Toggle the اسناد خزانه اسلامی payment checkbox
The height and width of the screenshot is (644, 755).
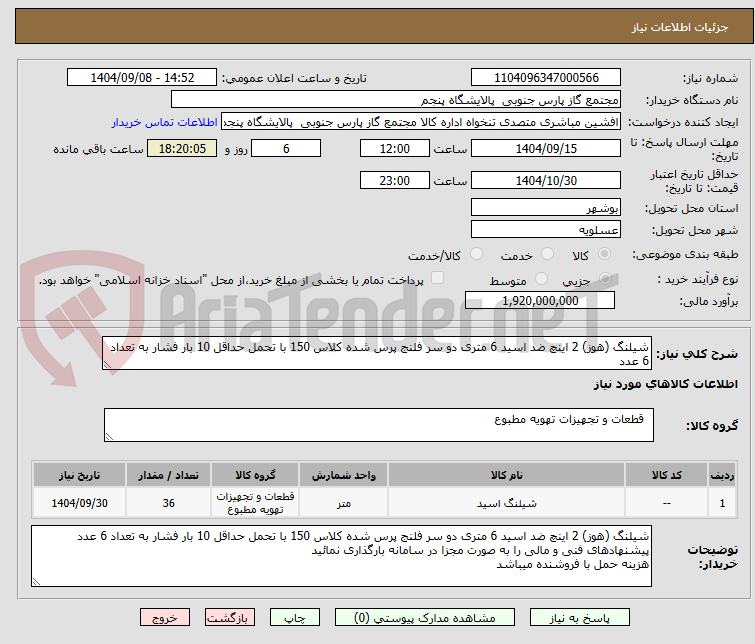click(x=437, y=278)
